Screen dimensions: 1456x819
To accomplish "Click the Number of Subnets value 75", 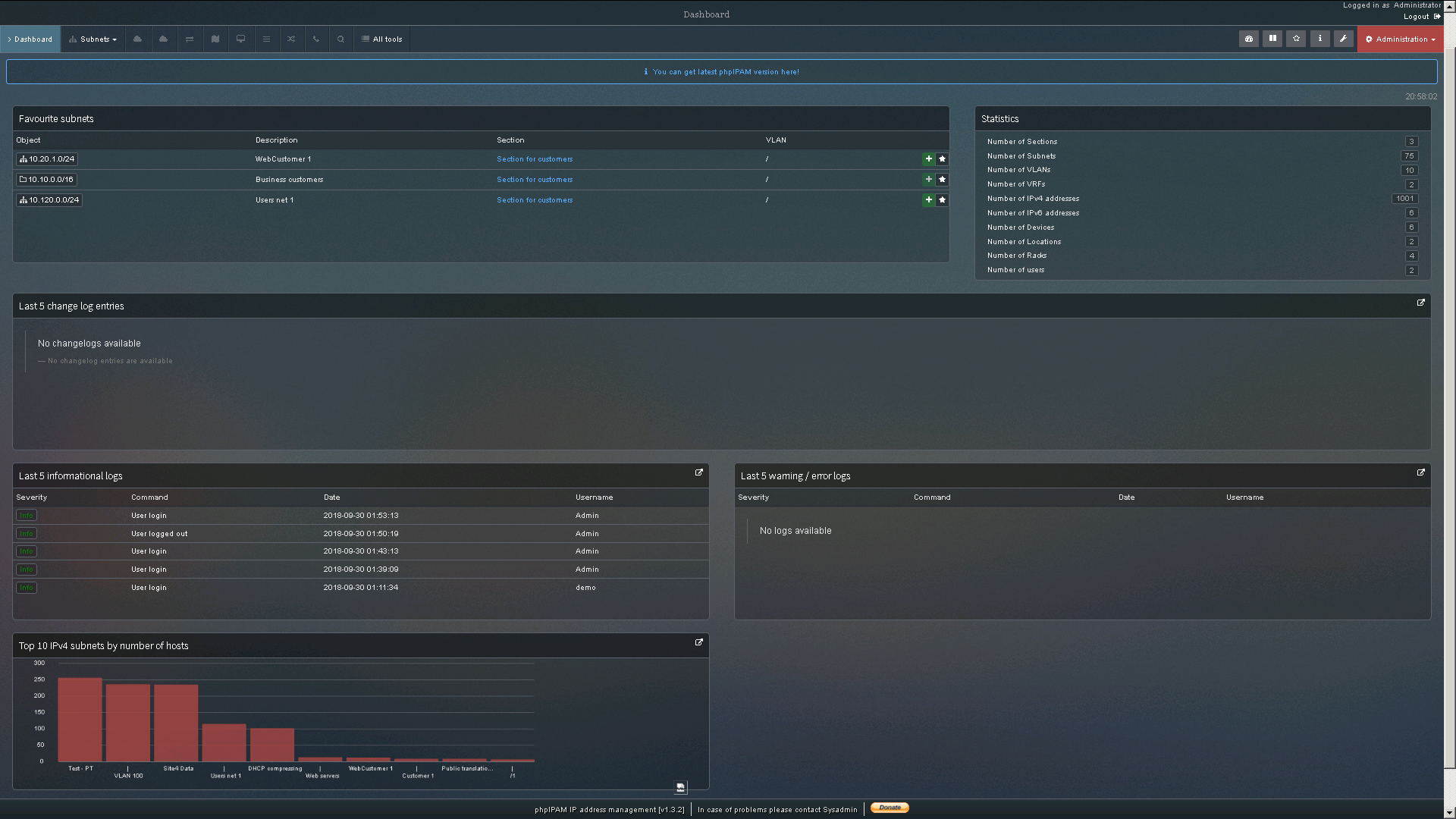I will pyautogui.click(x=1409, y=156).
